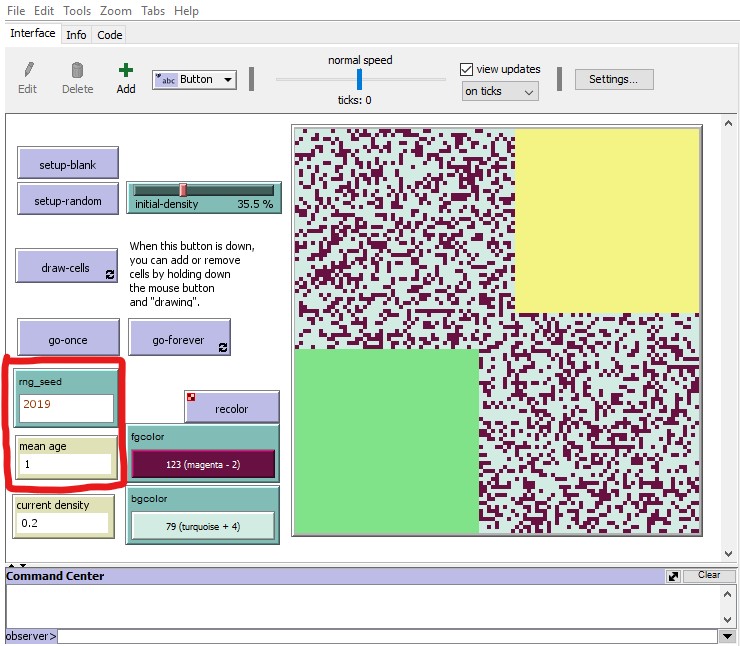
Task: Click the observer command input line
Action: 388,637
